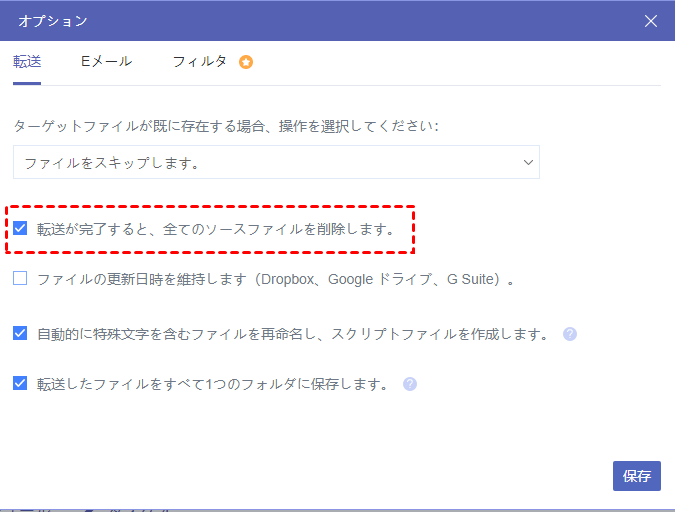This screenshot has height=512, width=675.
Task: Click the オプション title text
Action: coord(53,21)
